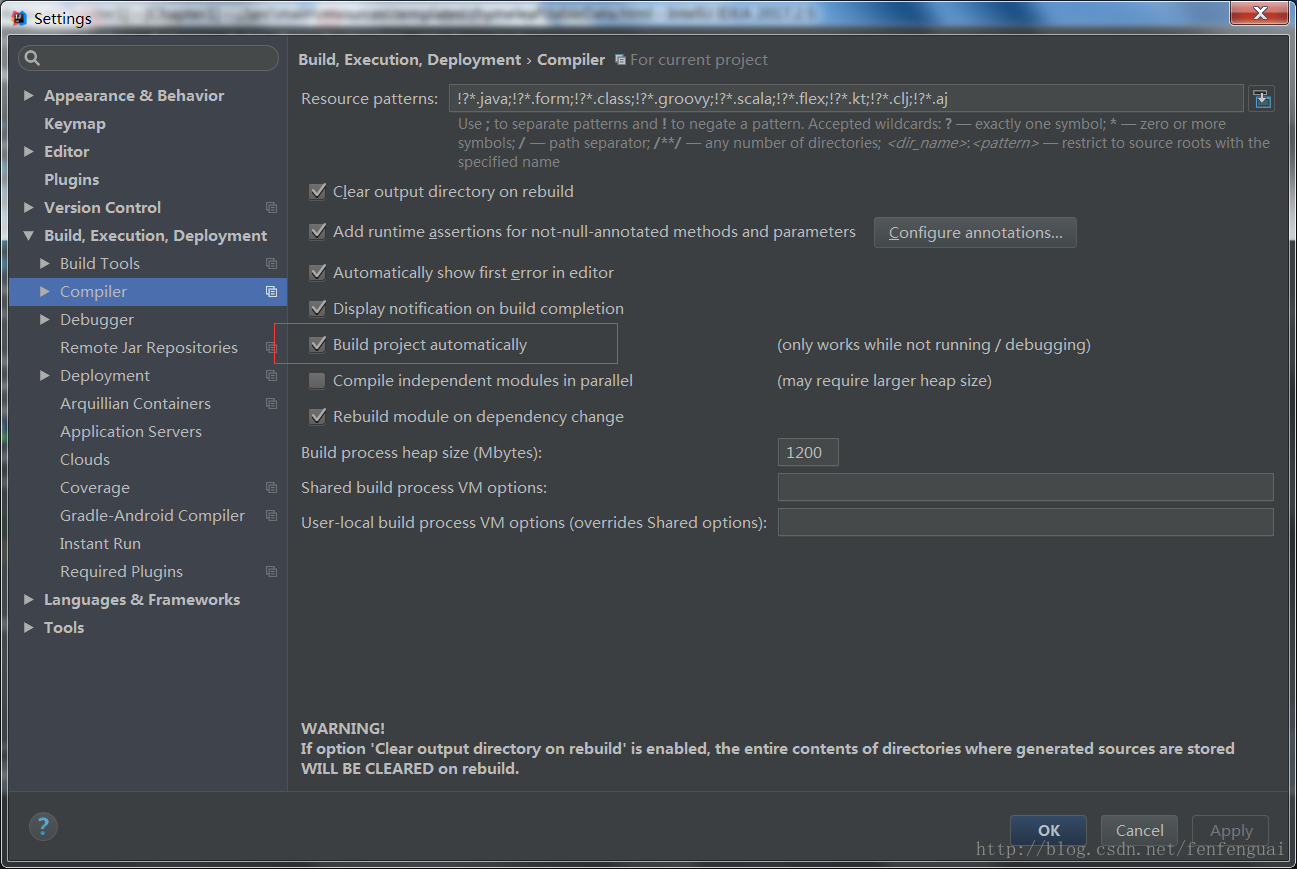Expand Appearance & Behavior section

click(x=28, y=96)
